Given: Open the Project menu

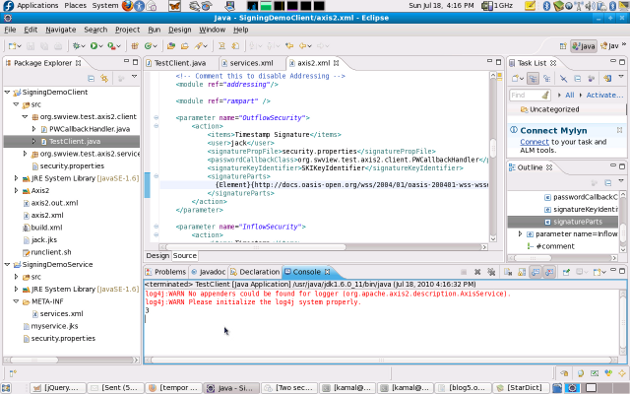Looking at the screenshot, I should pos(127,30).
